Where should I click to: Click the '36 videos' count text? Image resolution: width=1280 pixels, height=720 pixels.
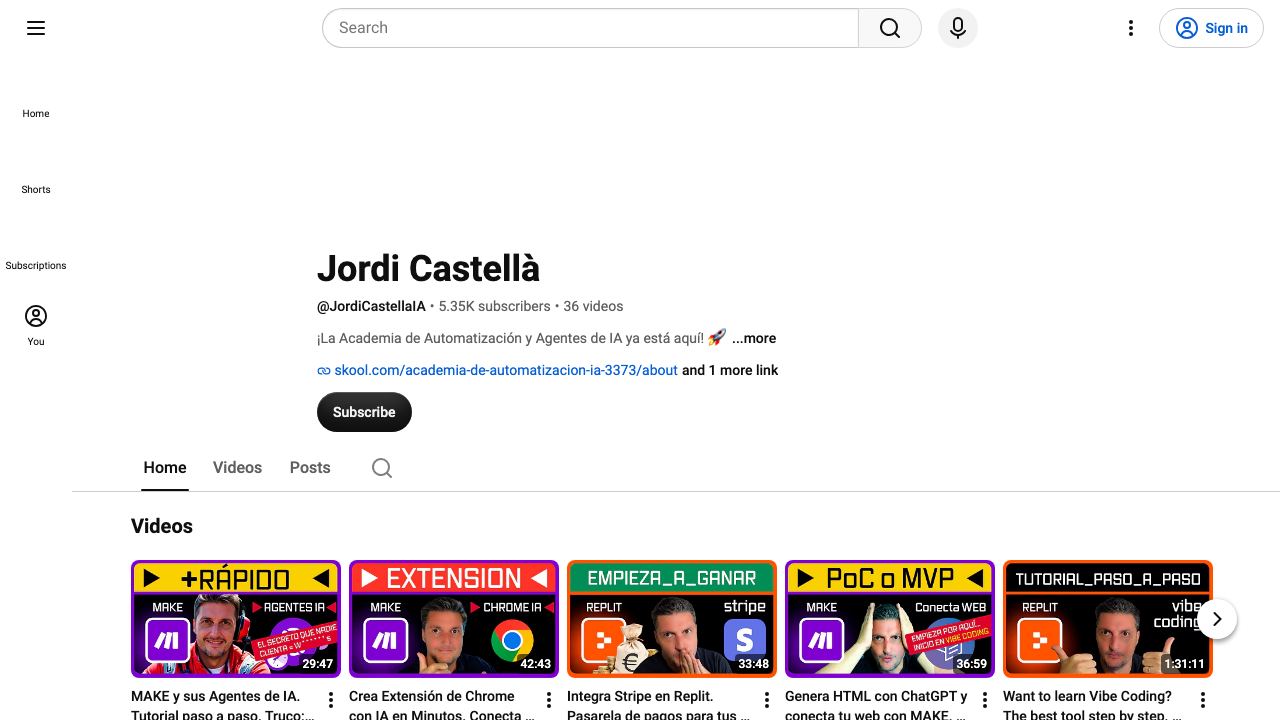click(x=593, y=306)
